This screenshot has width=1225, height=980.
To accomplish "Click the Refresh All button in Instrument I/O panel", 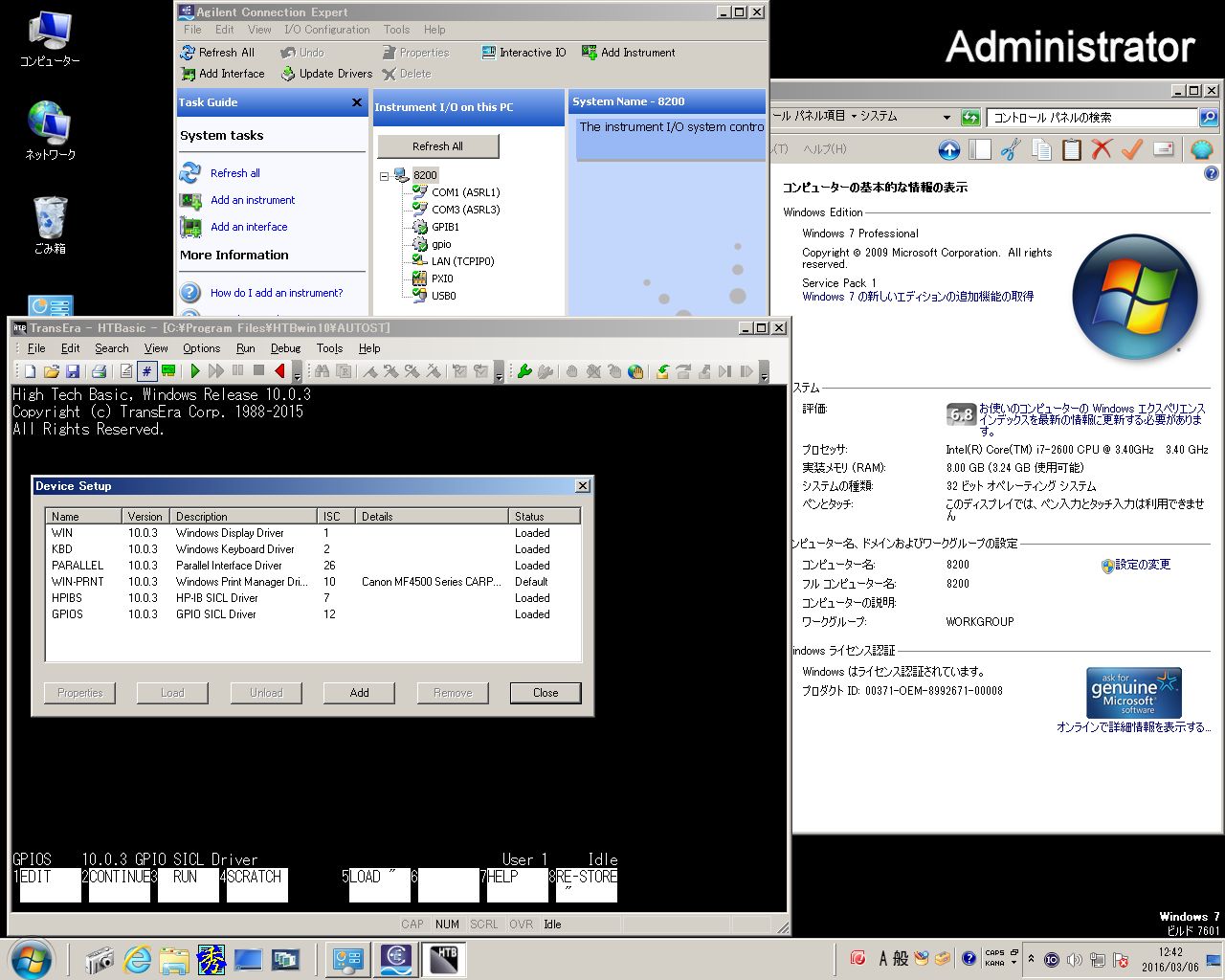I will coord(437,146).
